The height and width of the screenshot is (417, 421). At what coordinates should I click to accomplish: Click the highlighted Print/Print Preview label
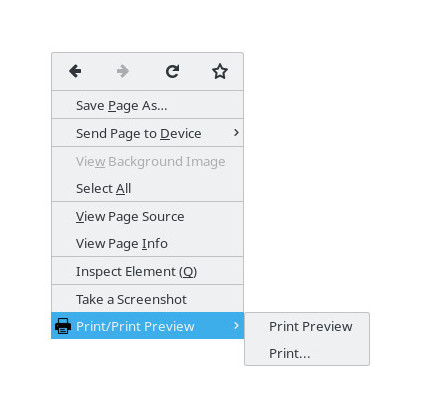135,326
